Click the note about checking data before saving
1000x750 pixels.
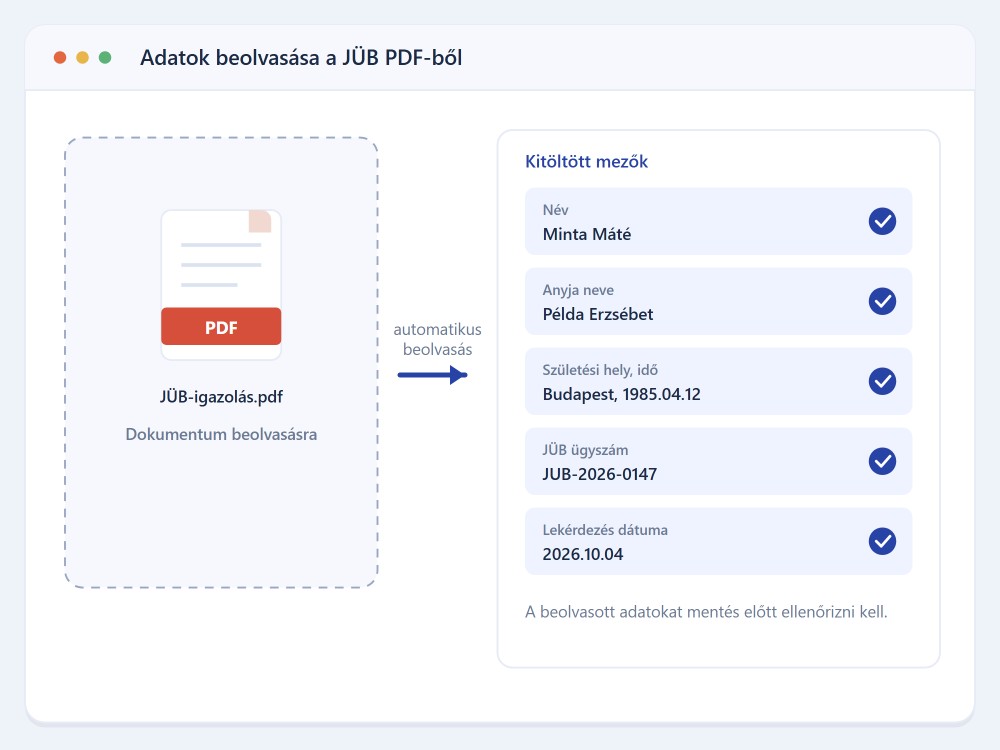[706, 612]
